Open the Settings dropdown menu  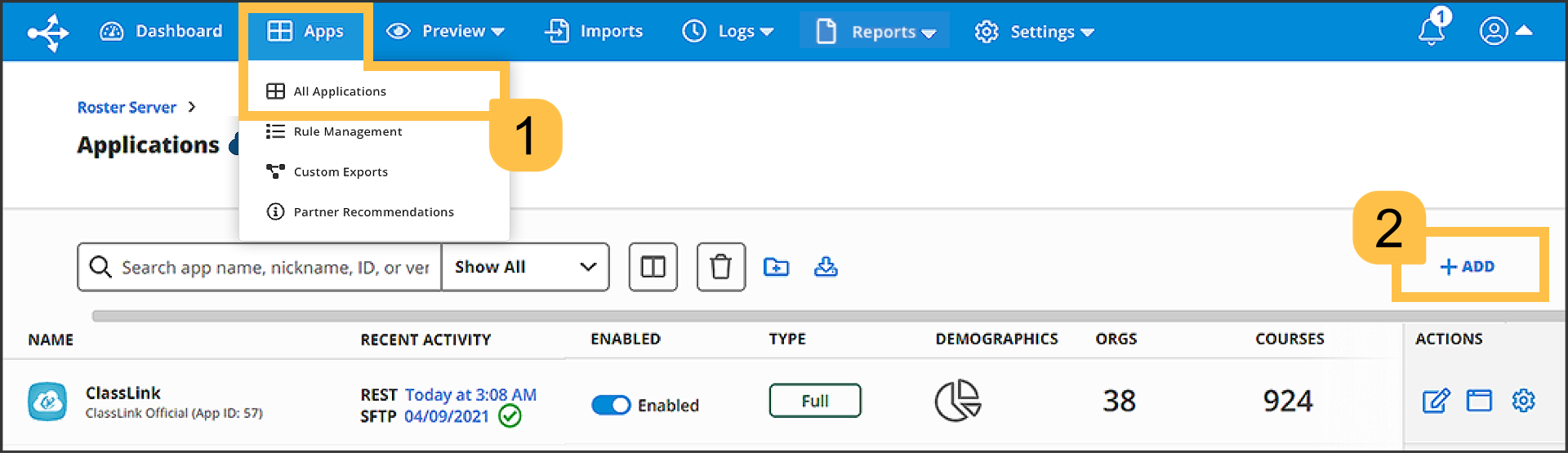(1034, 32)
